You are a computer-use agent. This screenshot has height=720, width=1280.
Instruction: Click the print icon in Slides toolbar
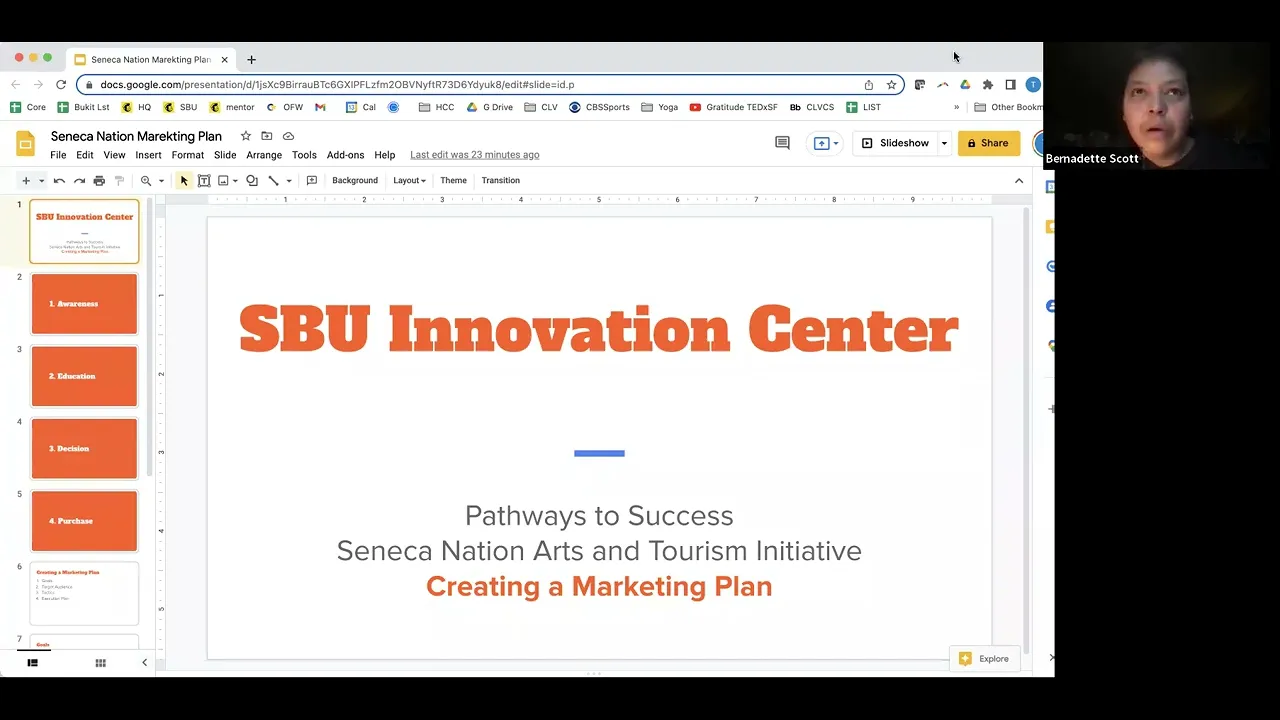[99, 181]
